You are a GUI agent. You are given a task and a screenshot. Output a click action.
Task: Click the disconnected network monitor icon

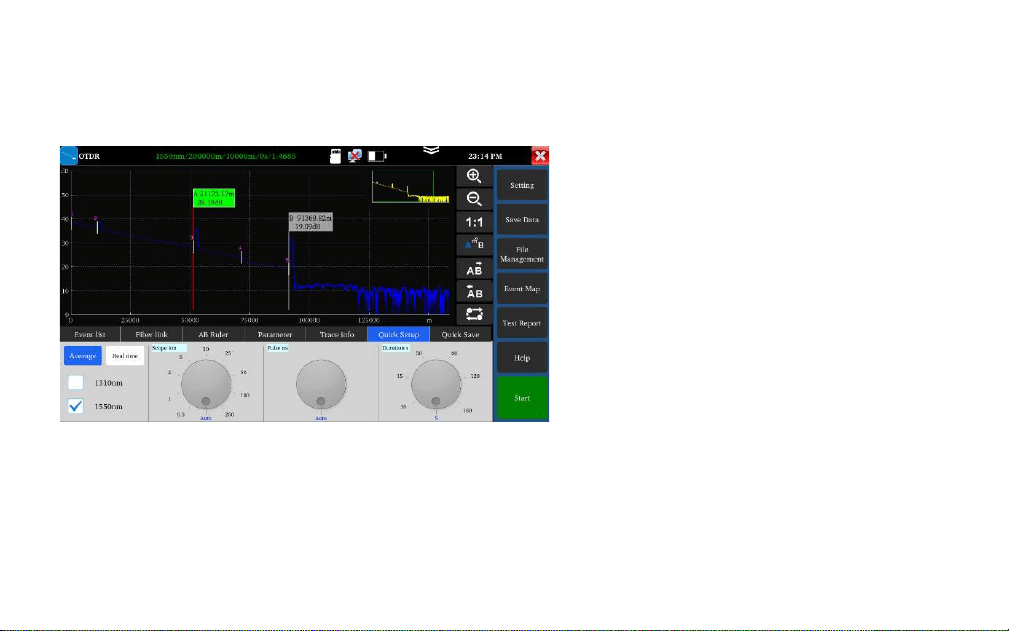tap(355, 156)
